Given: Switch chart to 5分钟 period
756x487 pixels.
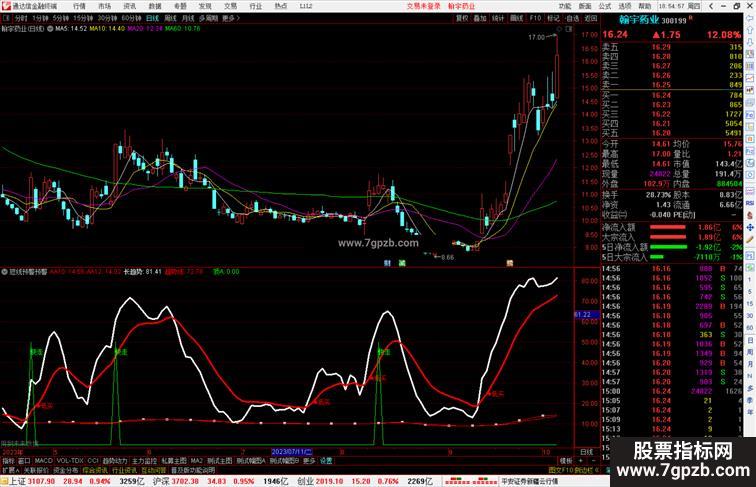Looking at the screenshot, I should [x=61, y=18].
